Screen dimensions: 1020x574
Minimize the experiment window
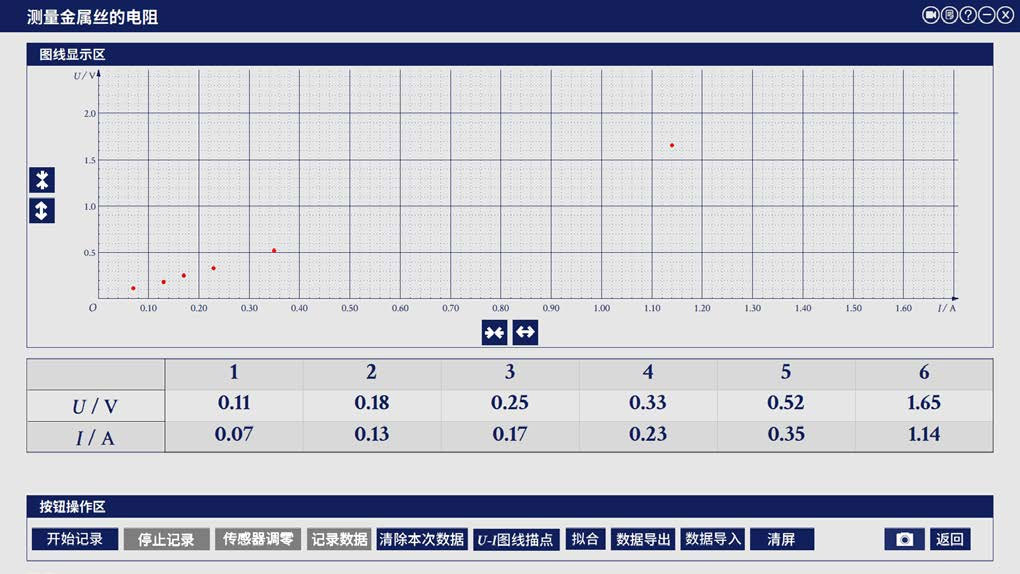[x=986, y=15]
